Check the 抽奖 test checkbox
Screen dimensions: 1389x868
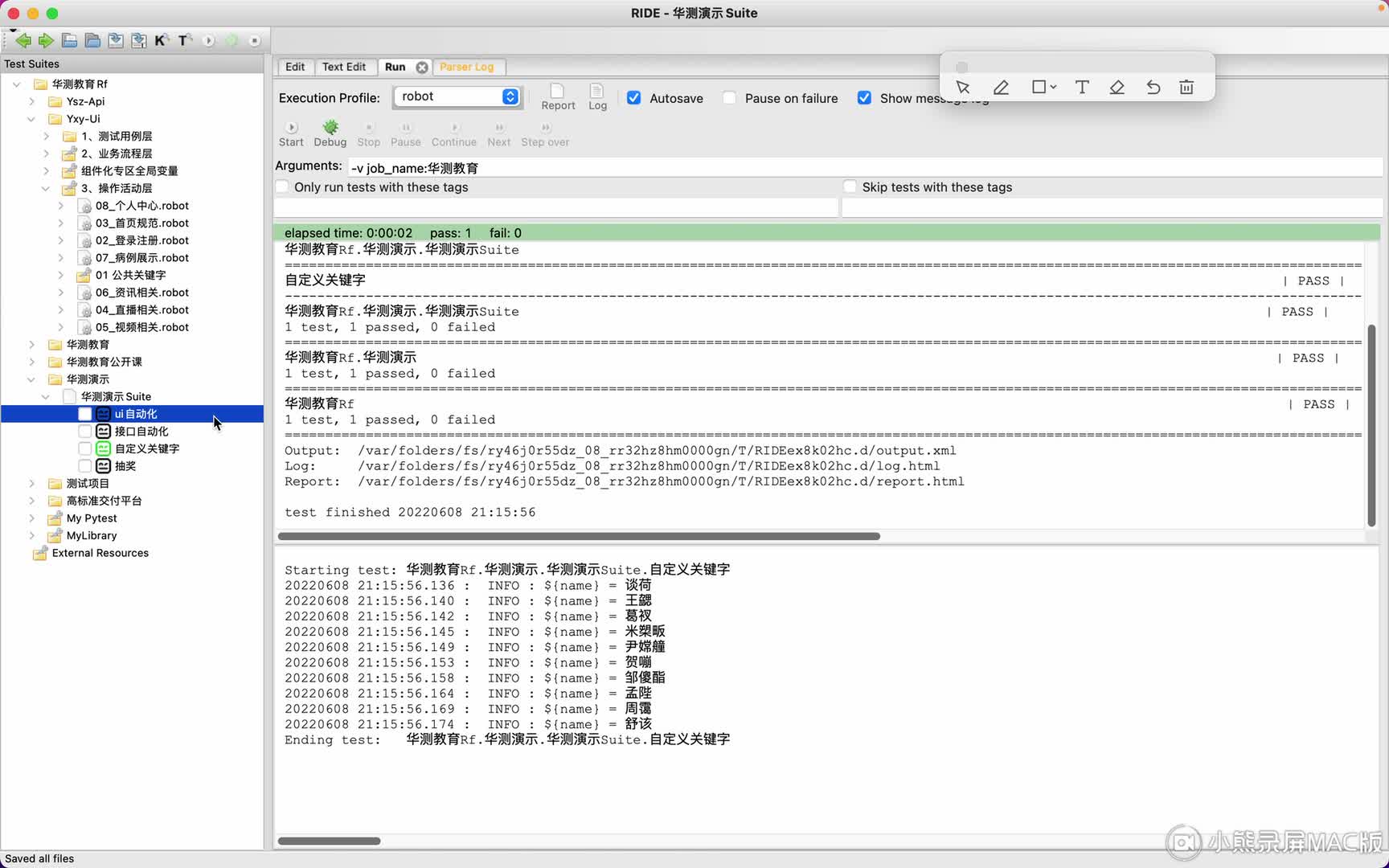[84, 466]
